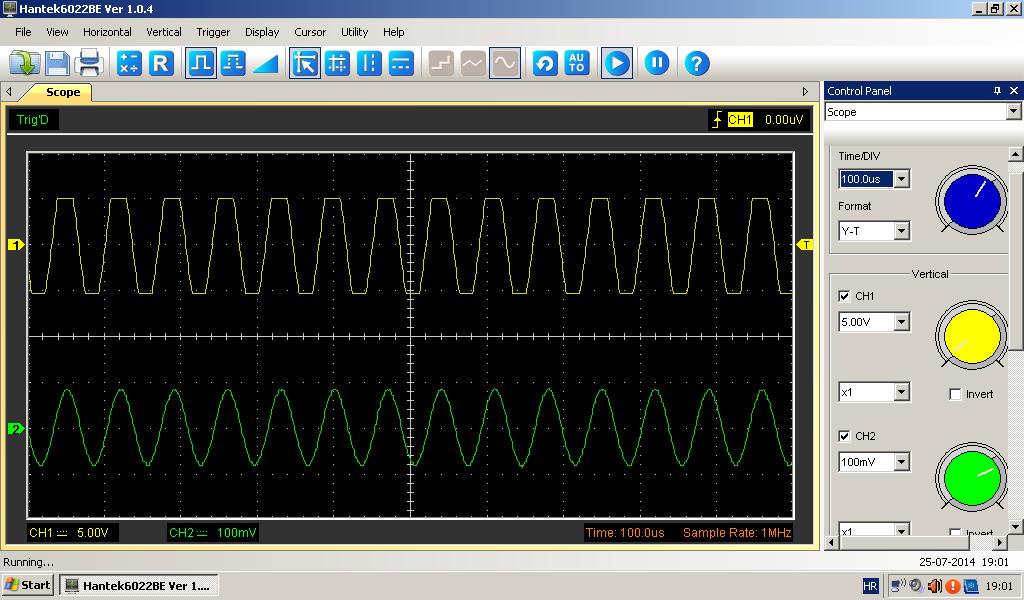This screenshot has width=1024, height=600.
Task: Pause acquisition with the pause icon
Action: pos(656,64)
